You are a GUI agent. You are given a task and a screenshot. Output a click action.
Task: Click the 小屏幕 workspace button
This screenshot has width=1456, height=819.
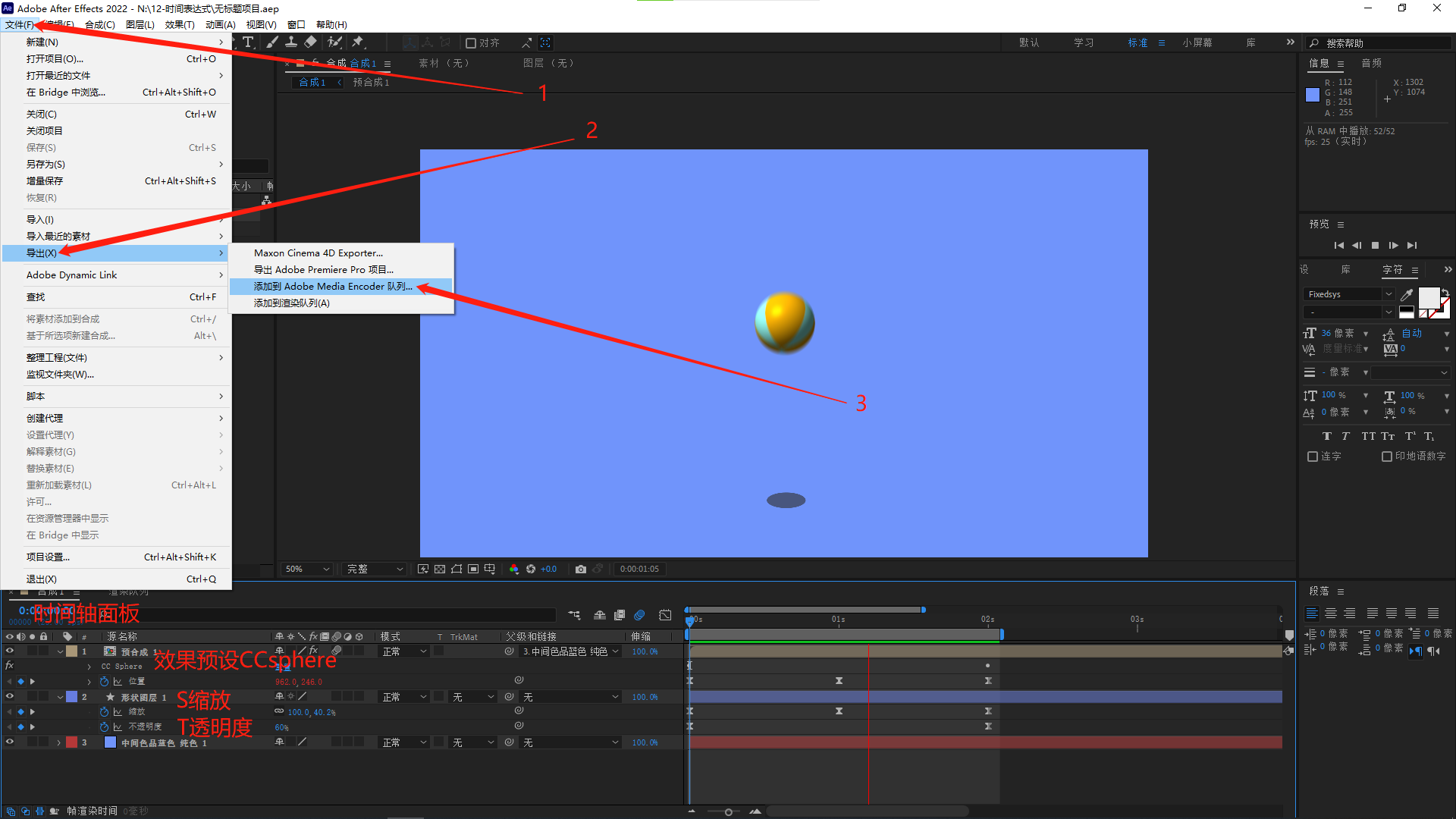1197,43
